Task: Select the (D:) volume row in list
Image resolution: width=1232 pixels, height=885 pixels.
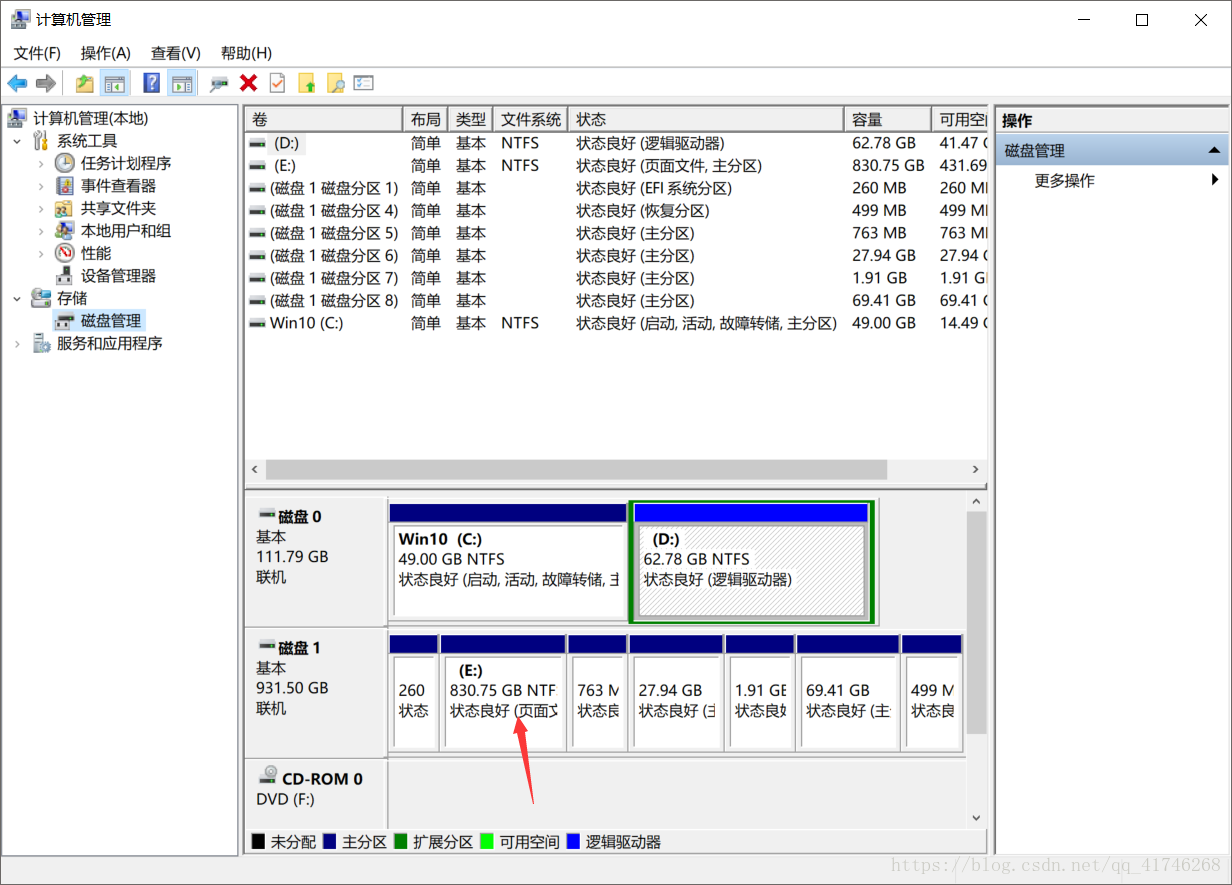Action: point(616,143)
